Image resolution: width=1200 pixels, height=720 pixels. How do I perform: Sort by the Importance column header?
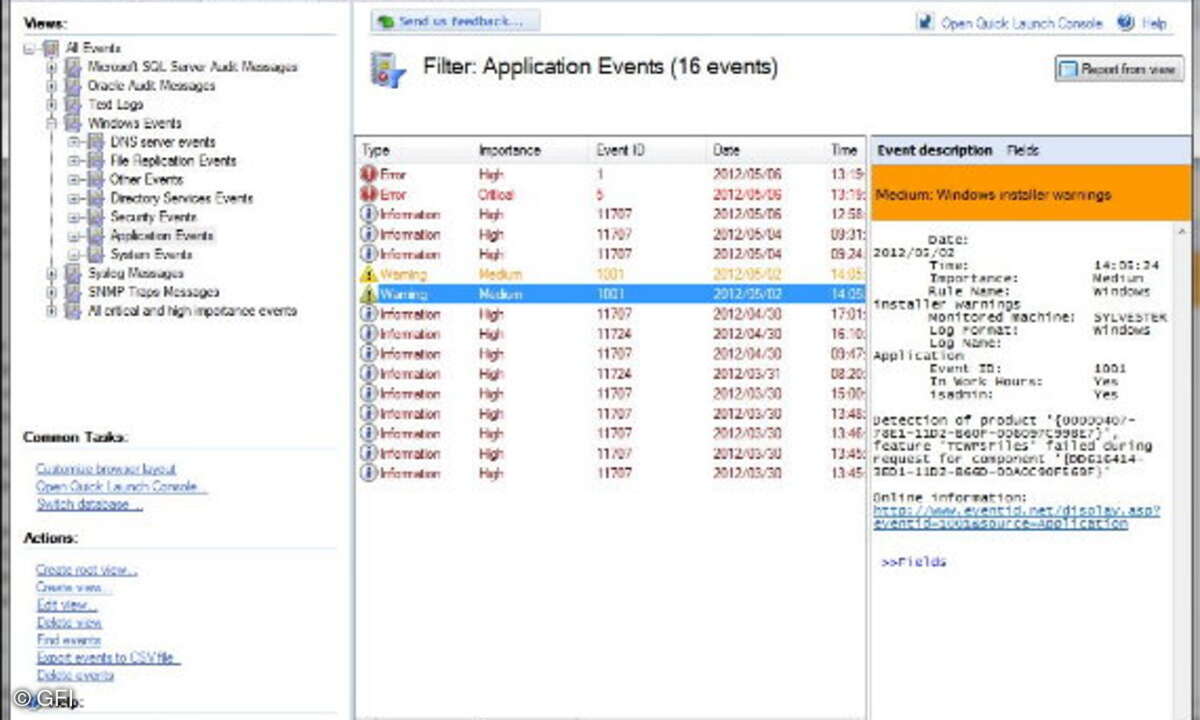pos(532,150)
